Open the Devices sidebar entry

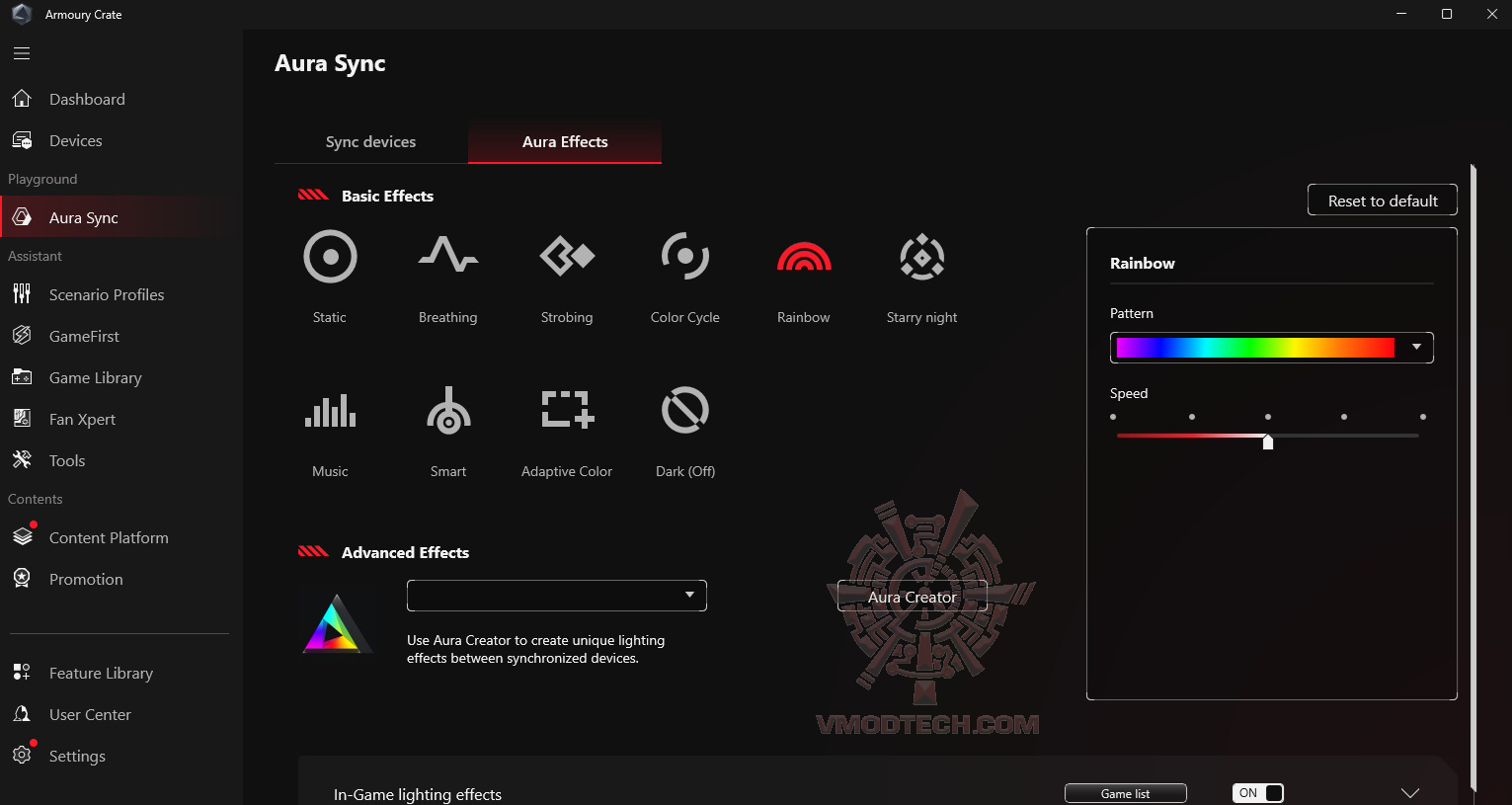tap(76, 140)
